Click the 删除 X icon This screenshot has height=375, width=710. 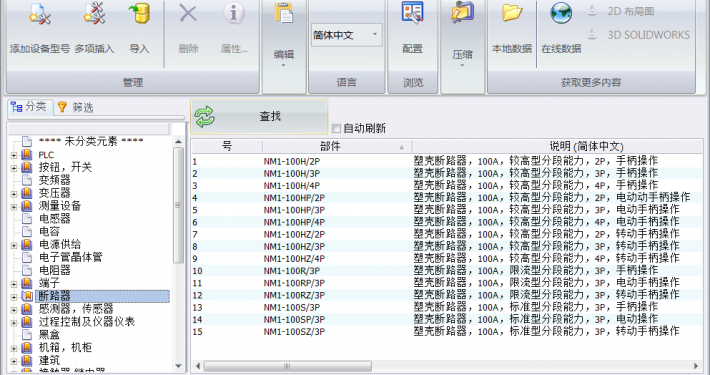(188, 14)
